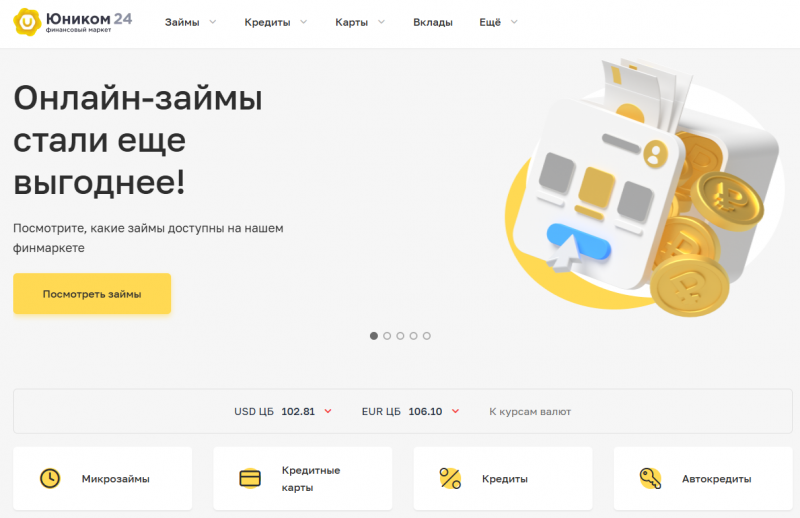Switch to the second carousel slide dot
The image size is (800, 518).
point(387,336)
